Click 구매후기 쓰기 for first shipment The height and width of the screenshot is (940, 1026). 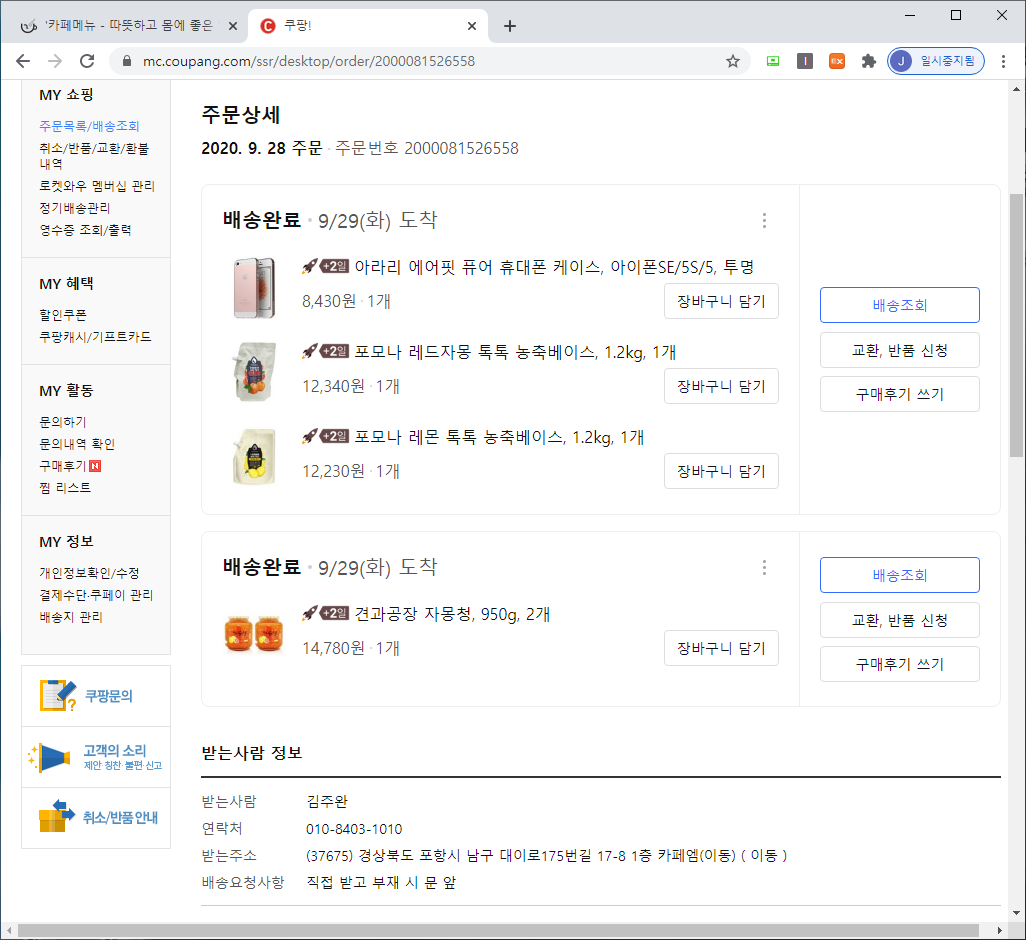coord(900,394)
